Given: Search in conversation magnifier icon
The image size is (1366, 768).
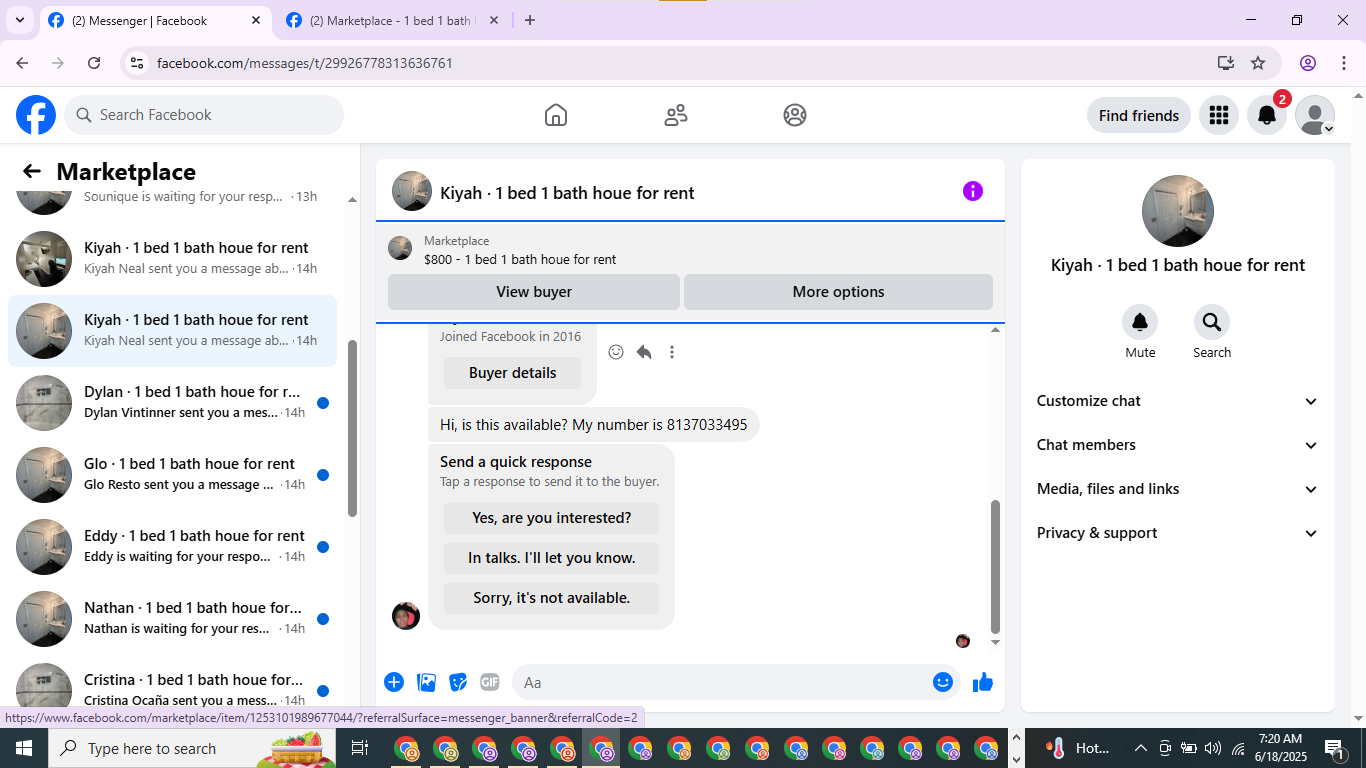Looking at the screenshot, I should [1212, 322].
